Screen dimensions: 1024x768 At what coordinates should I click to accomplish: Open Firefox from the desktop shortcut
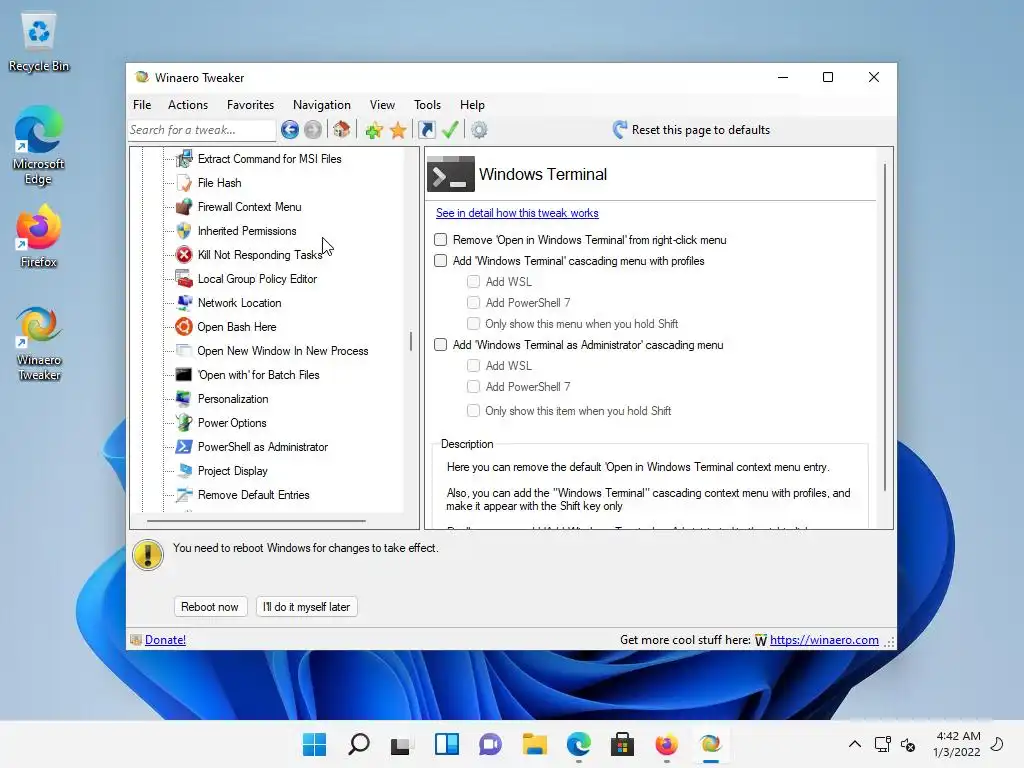(39, 236)
